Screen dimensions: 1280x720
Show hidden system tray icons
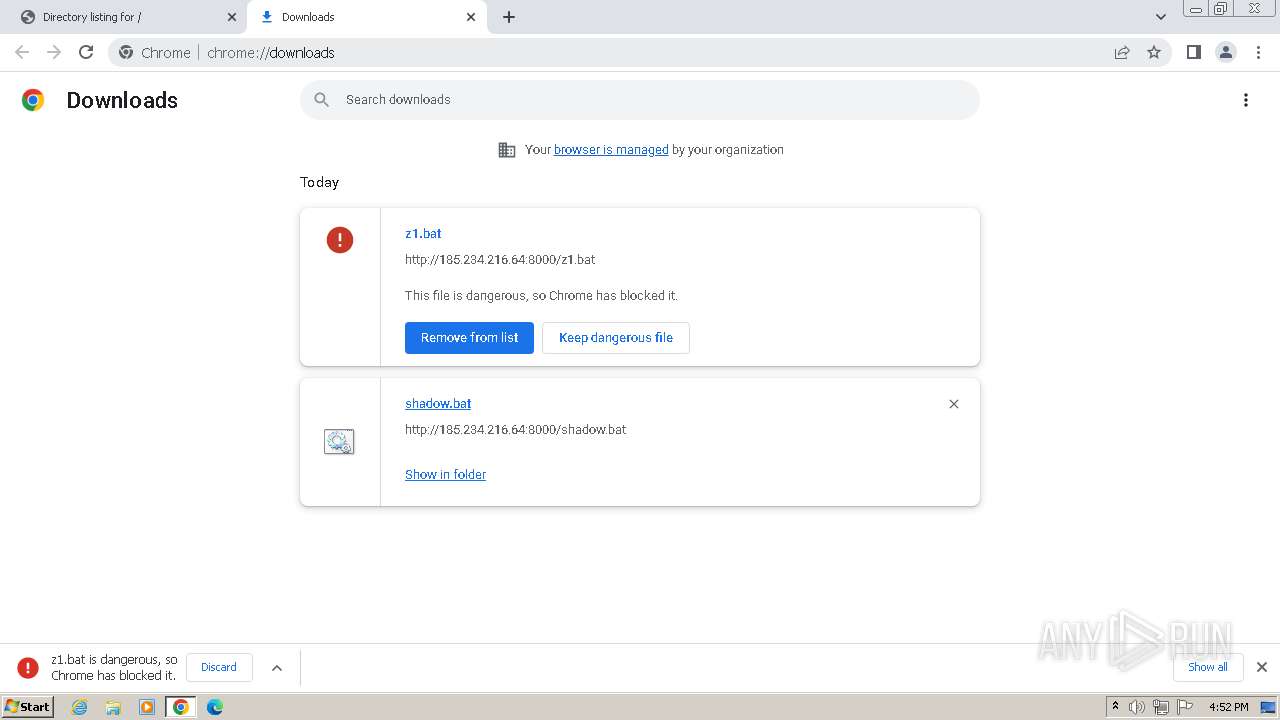point(1115,707)
